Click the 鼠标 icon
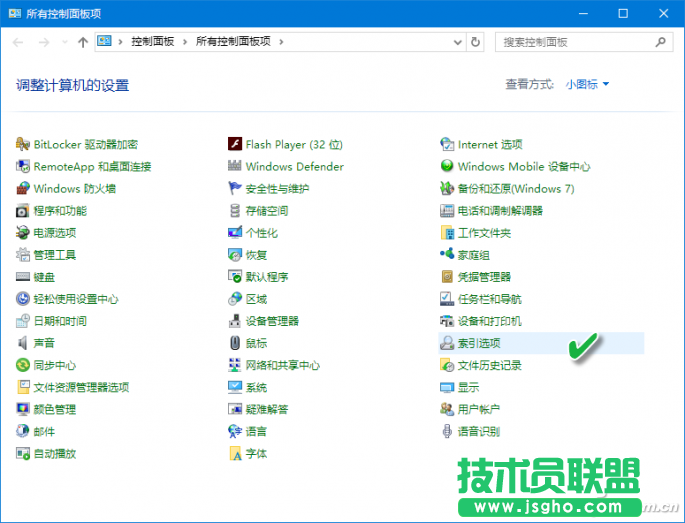The width and height of the screenshot is (685, 523). [235, 343]
